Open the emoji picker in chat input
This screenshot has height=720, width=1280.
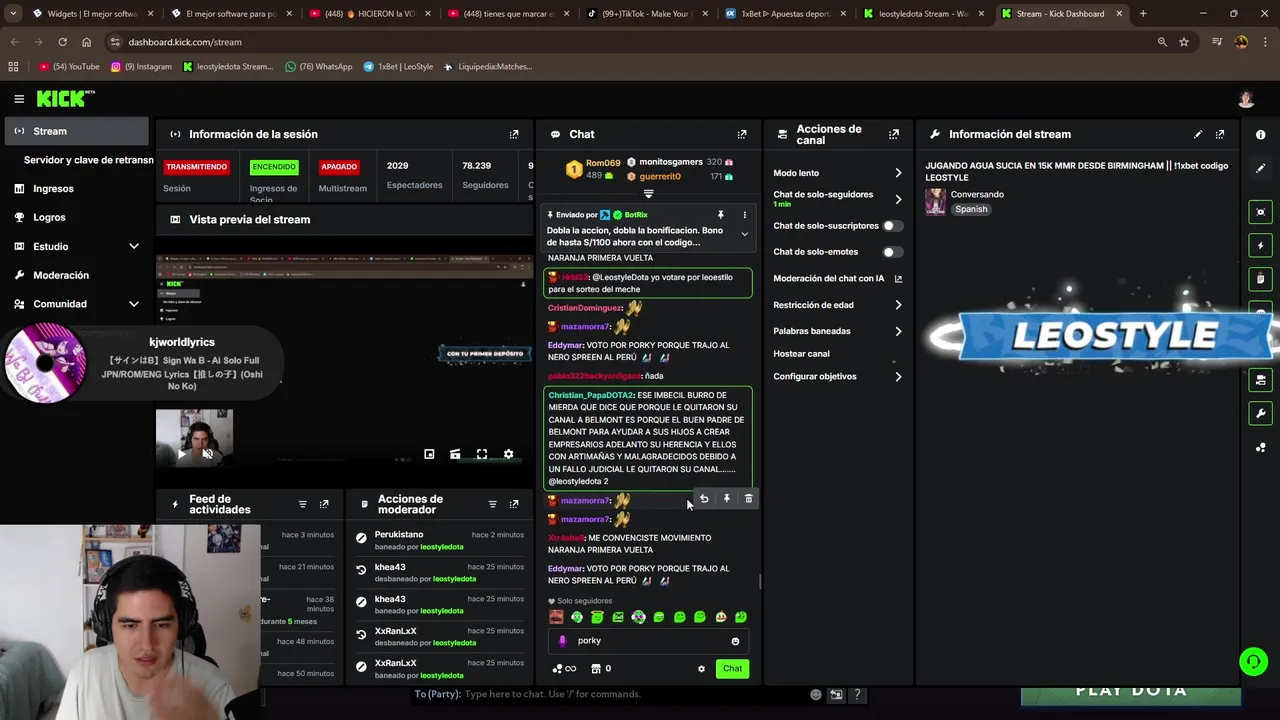(x=735, y=641)
